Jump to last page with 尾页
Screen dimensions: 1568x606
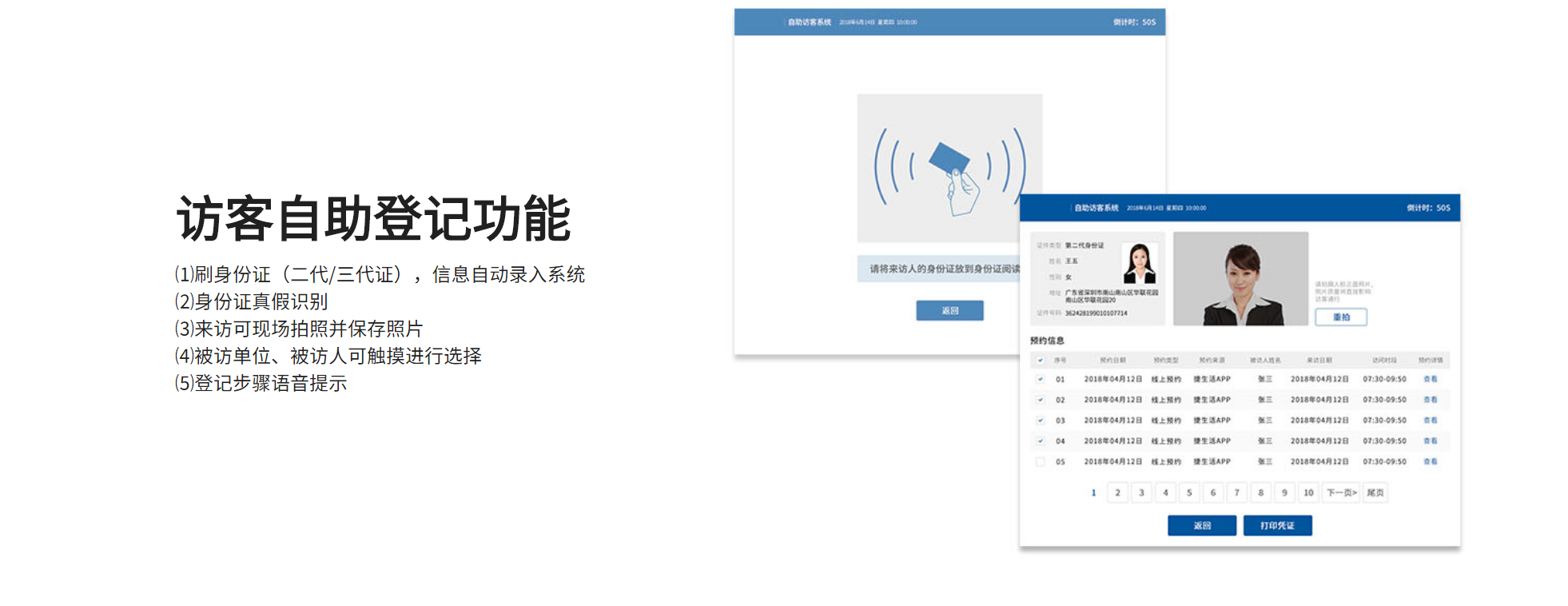(1375, 493)
